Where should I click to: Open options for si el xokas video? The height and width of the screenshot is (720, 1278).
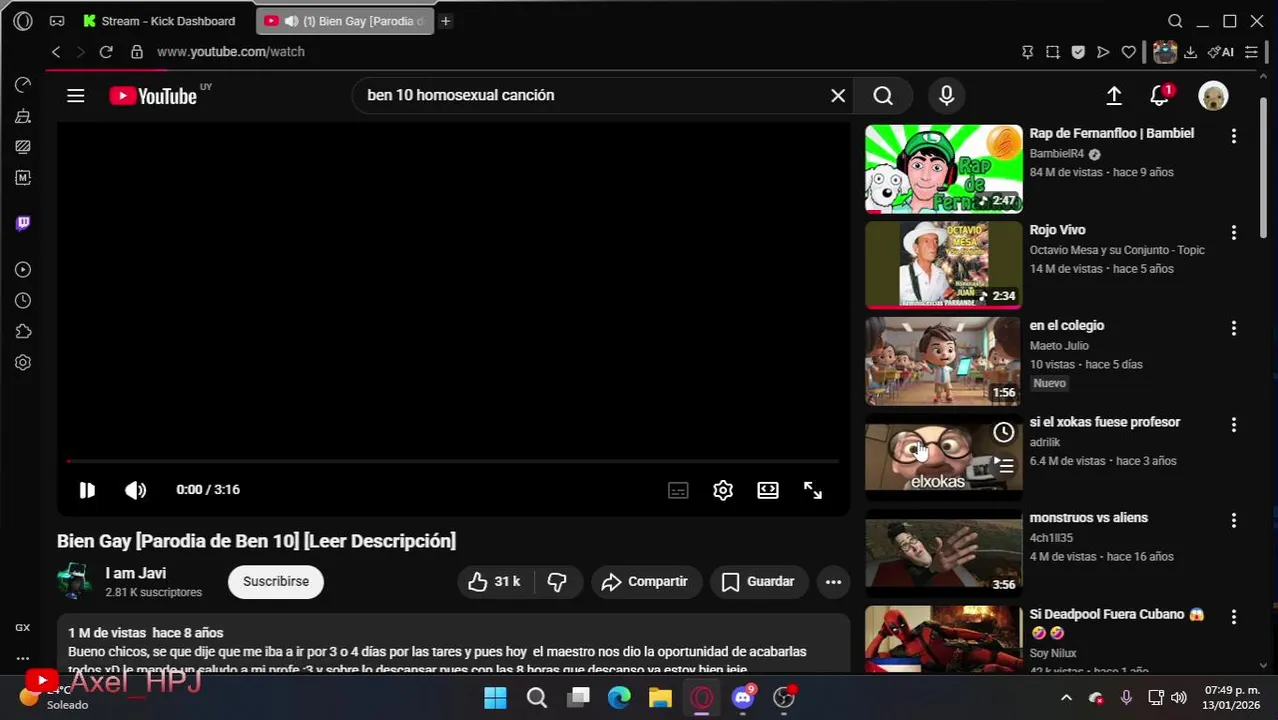[x=1233, y=424]
